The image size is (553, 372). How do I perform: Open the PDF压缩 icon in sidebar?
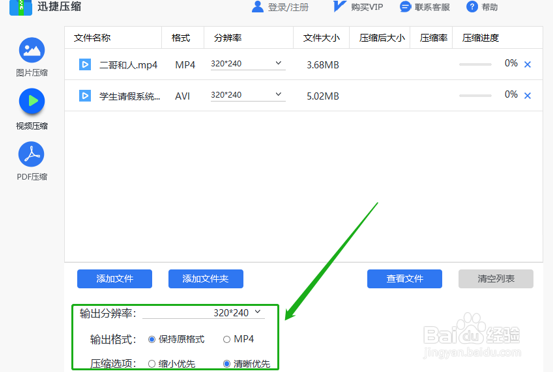coord(31,154)
